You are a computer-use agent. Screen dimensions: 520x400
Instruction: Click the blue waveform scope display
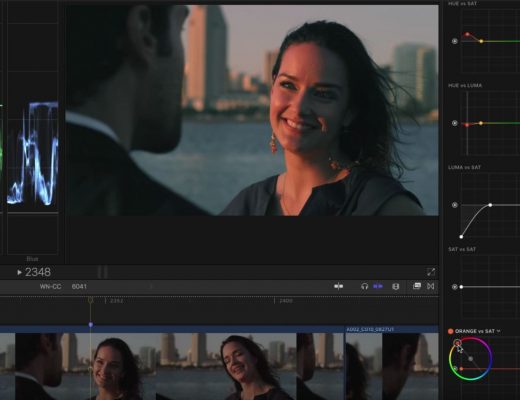click(x=33, y=153)
